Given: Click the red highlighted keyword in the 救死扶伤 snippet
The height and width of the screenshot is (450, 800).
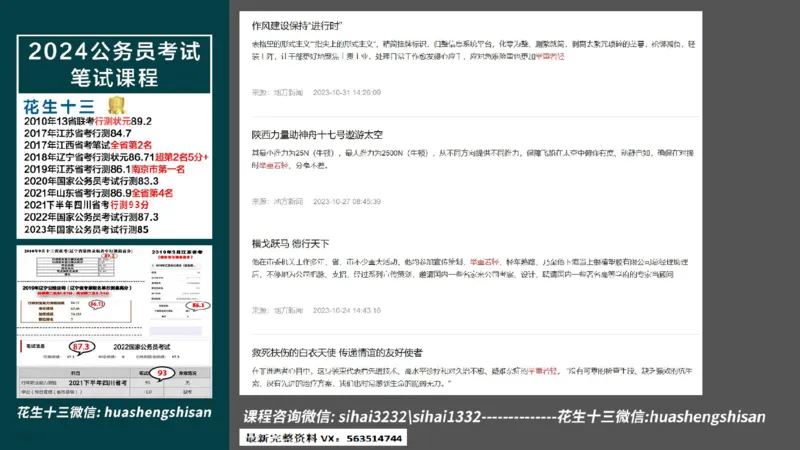Looking at the screenshot, I should tap(542, 371).
